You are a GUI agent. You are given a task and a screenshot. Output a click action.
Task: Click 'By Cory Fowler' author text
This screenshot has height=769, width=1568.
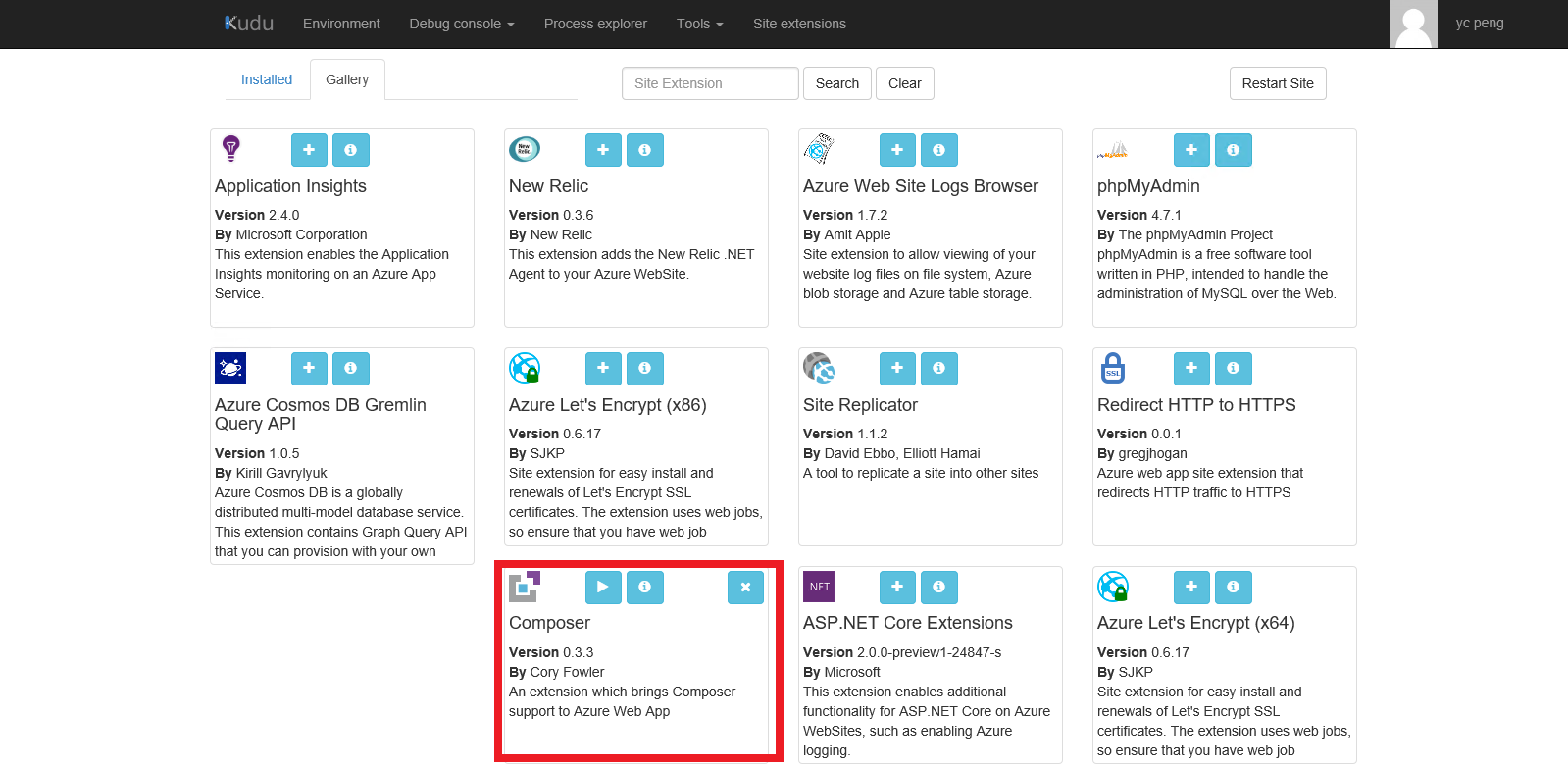(x=557, y=672)
